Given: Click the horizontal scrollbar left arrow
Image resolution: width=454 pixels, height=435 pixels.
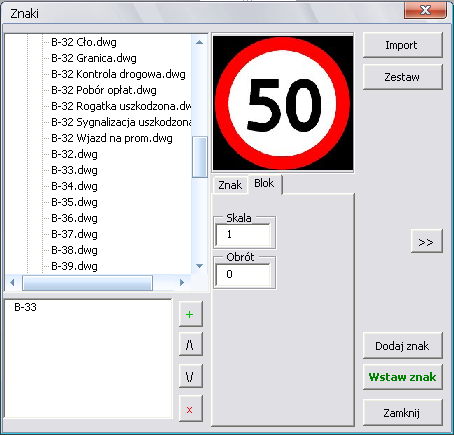Looking at the screenshot, I should (x=13, y=283).
